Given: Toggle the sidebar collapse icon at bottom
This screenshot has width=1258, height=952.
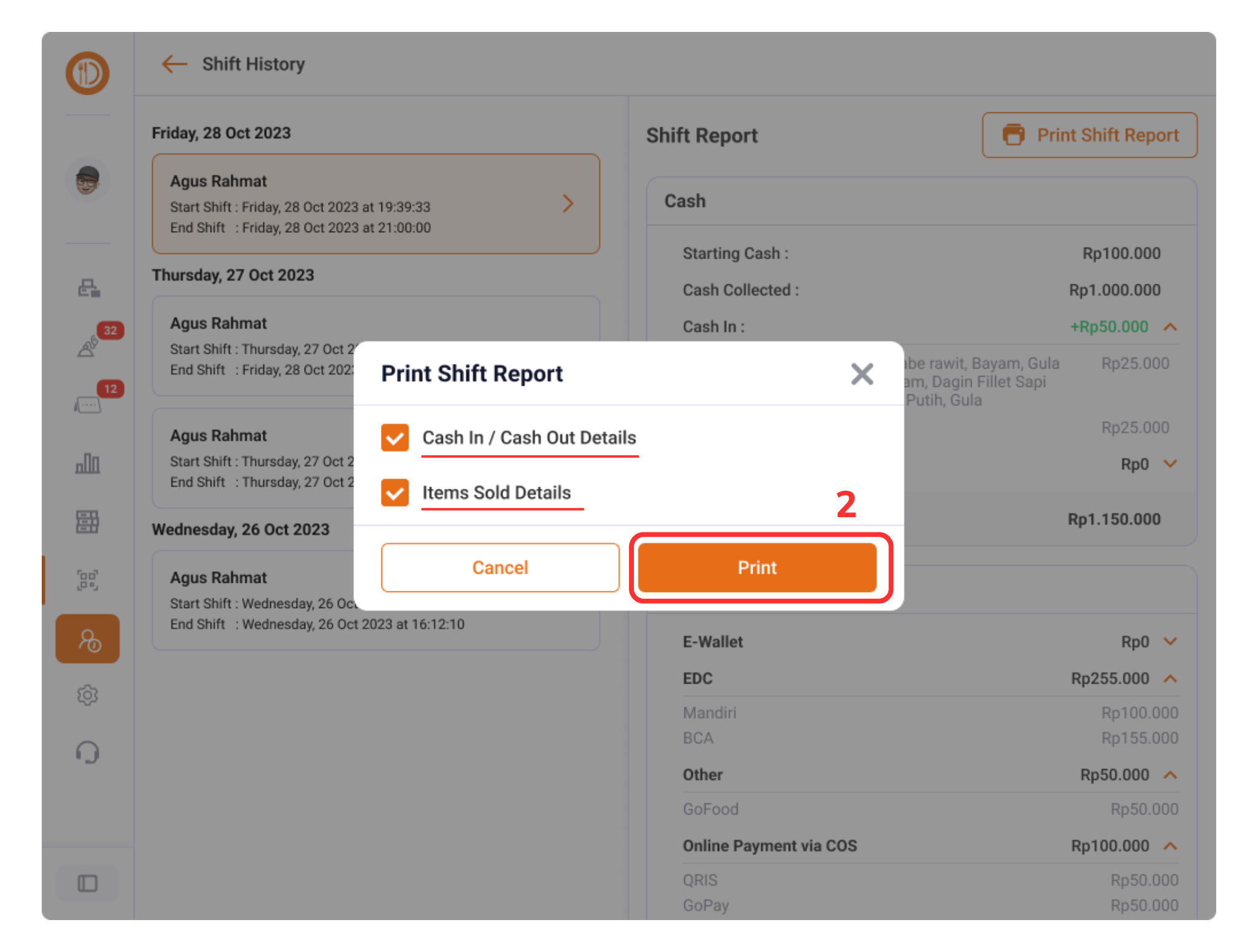Looking at the screenshot, I should tap(88, 883).
